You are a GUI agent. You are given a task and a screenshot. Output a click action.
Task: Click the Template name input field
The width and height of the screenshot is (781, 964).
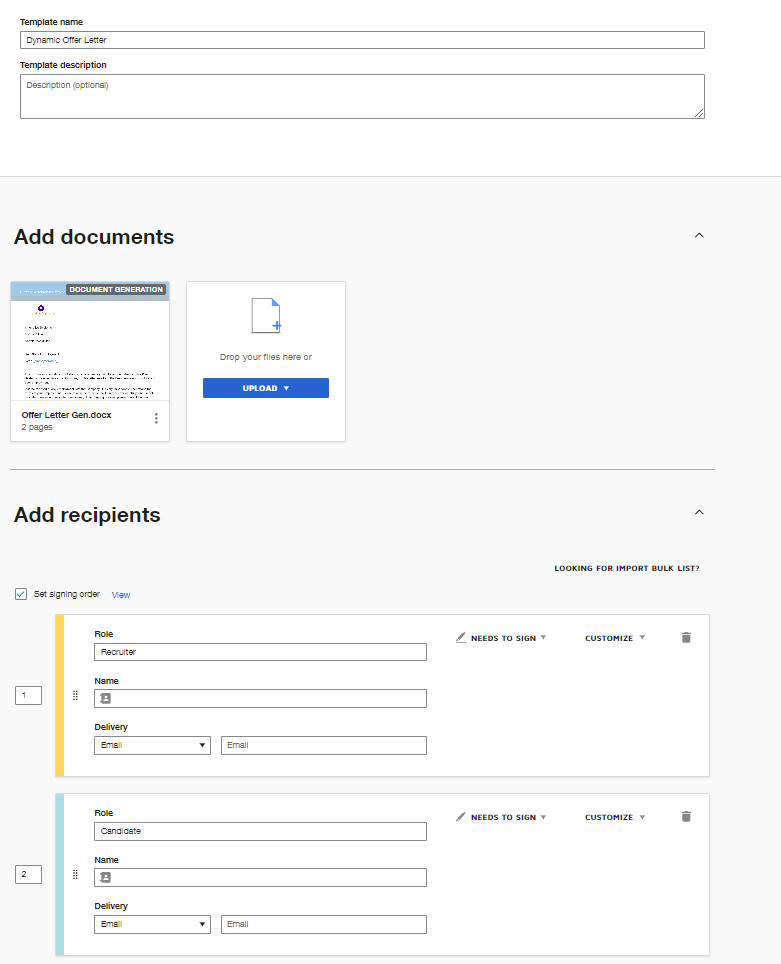(361, 39)
